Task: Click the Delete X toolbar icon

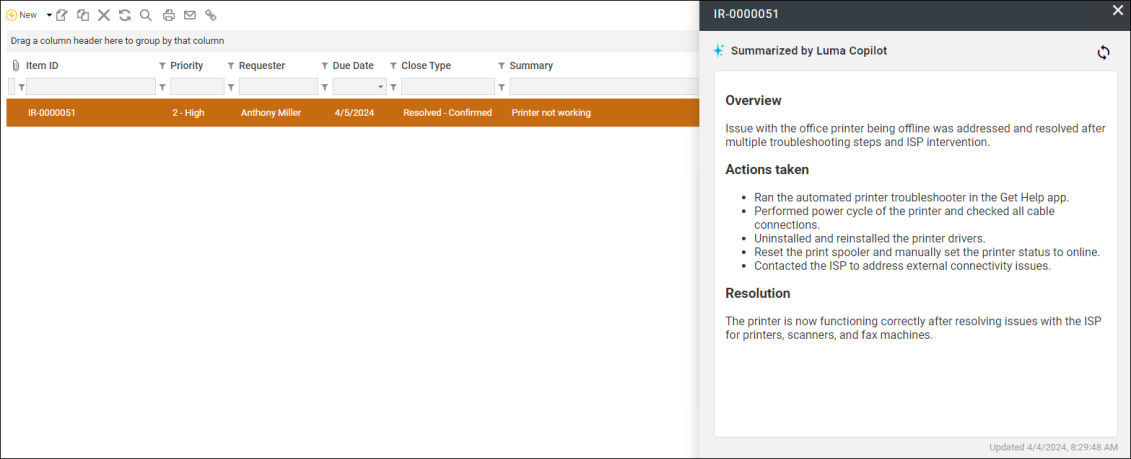Action: point(104,15)
